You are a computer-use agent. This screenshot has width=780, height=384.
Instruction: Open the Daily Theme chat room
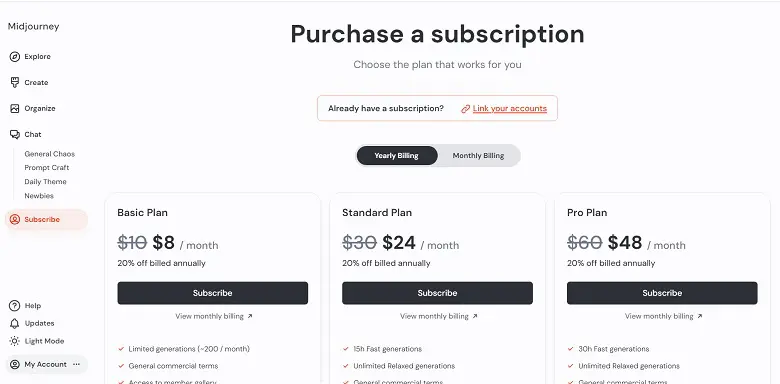(45, 182)
